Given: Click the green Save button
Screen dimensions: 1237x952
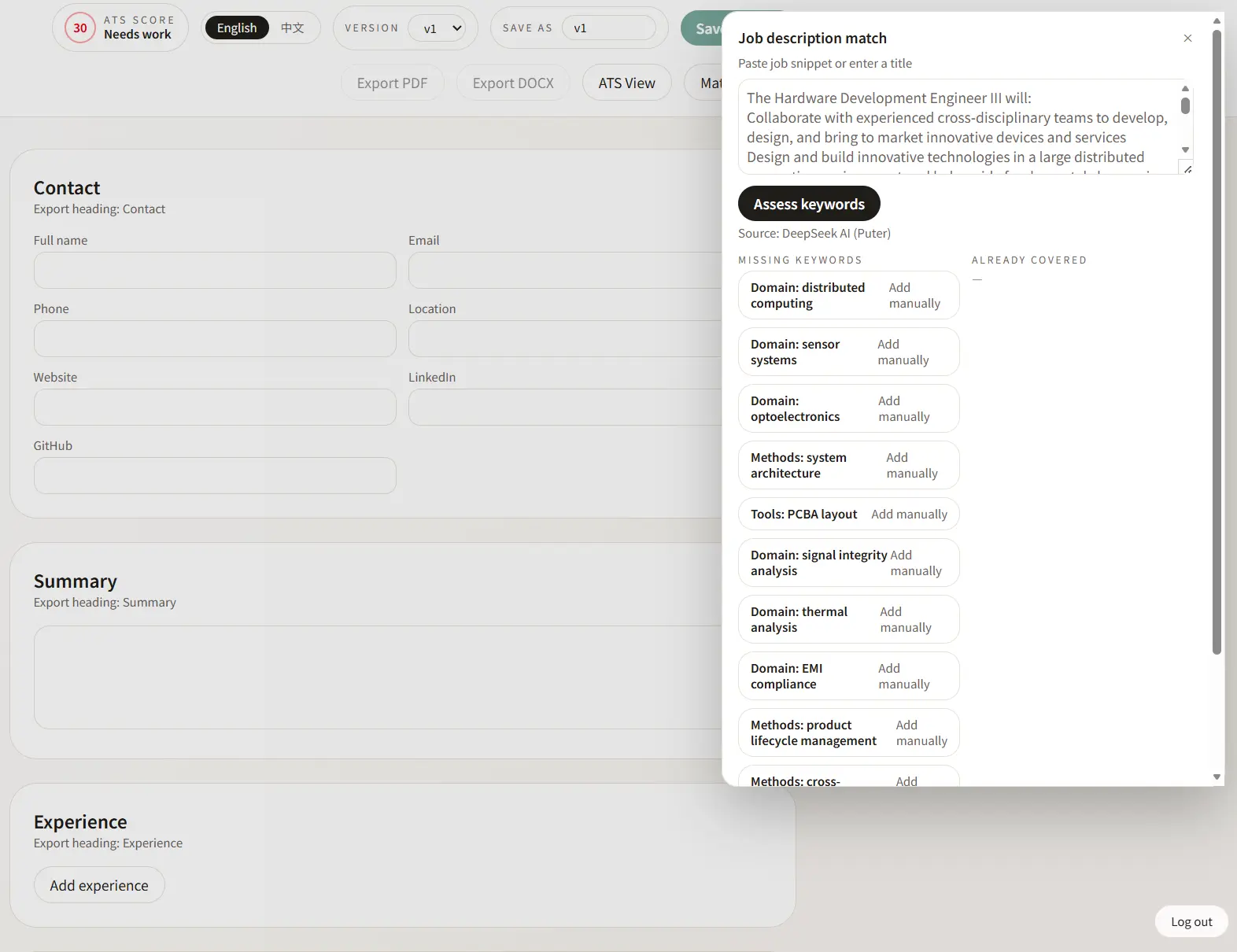Looking at the screenshot, I should point(701,28).
